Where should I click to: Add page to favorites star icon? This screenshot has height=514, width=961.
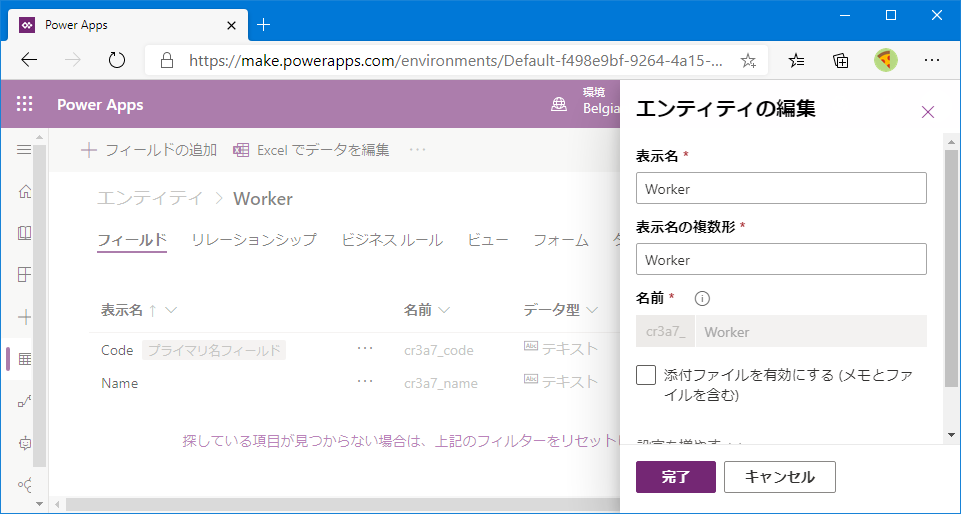[x=748, y=60]
